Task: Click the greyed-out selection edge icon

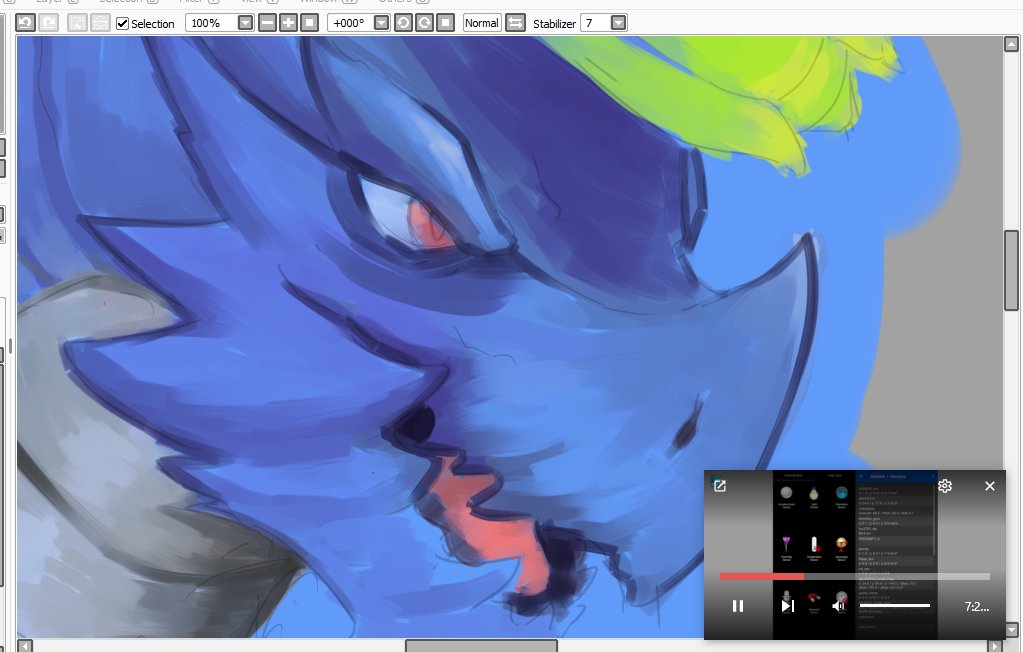Action: coord(100,23)
